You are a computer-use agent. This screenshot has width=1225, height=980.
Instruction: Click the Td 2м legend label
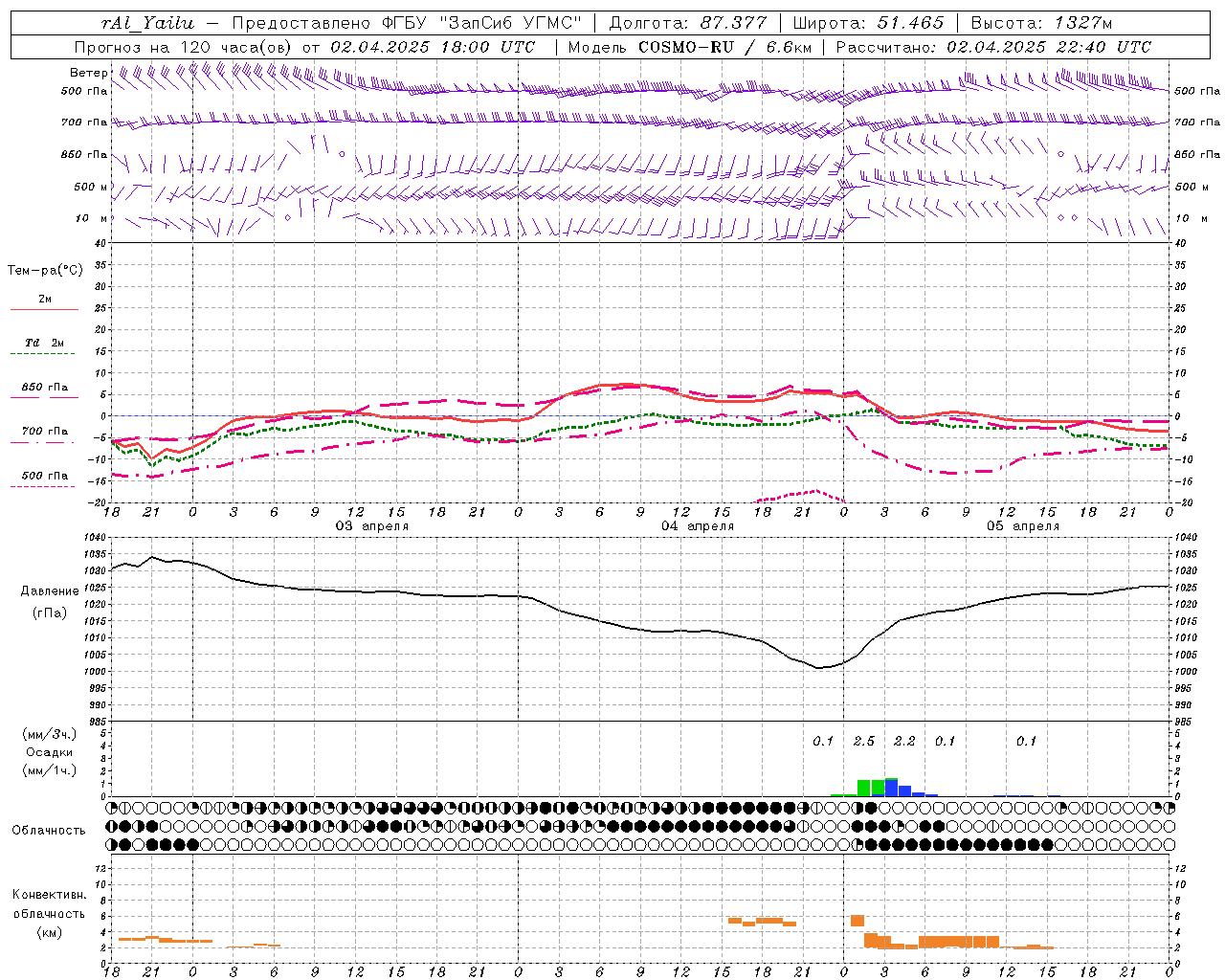[45, 343]
